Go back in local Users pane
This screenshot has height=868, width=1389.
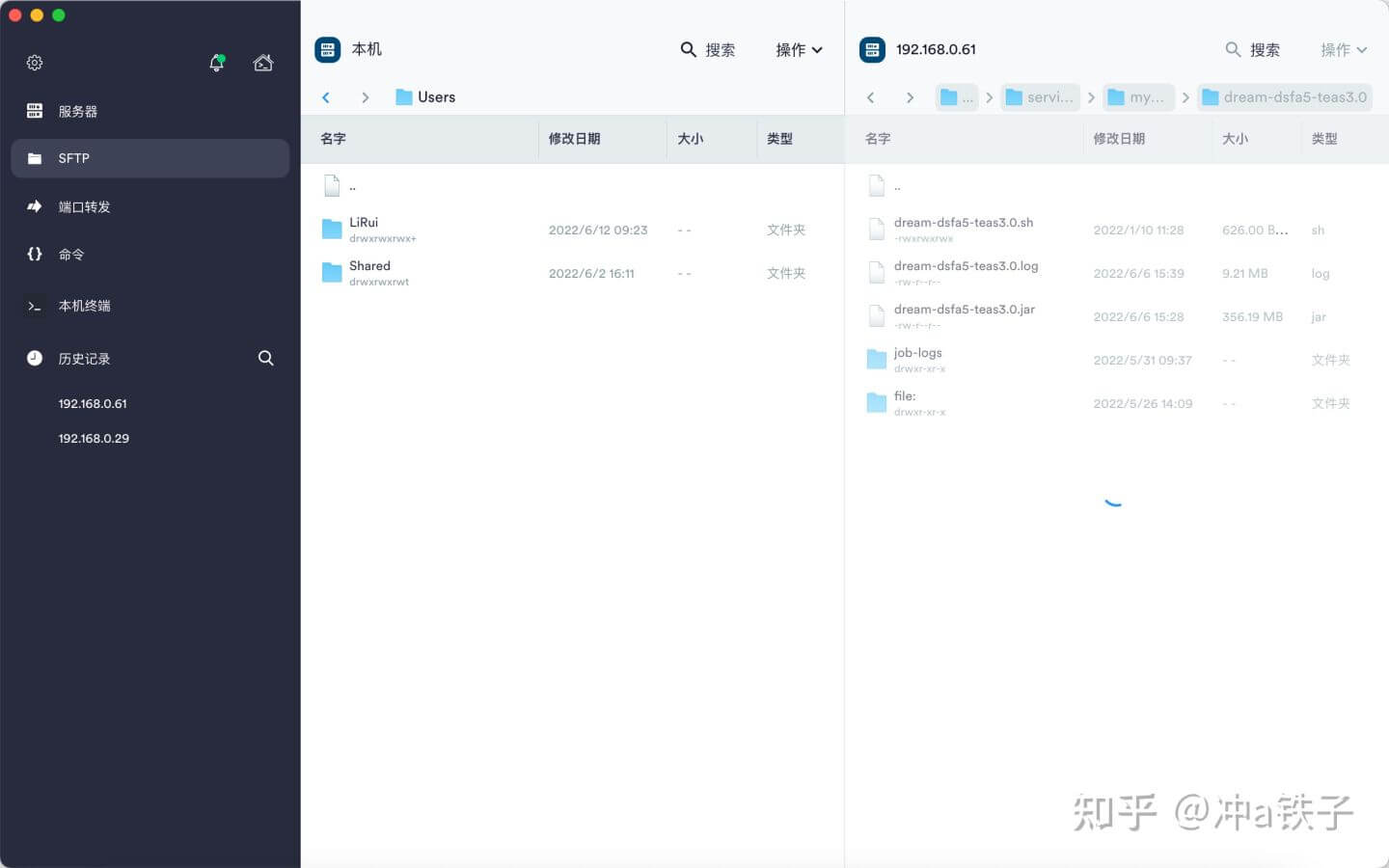tap(326, 97)
